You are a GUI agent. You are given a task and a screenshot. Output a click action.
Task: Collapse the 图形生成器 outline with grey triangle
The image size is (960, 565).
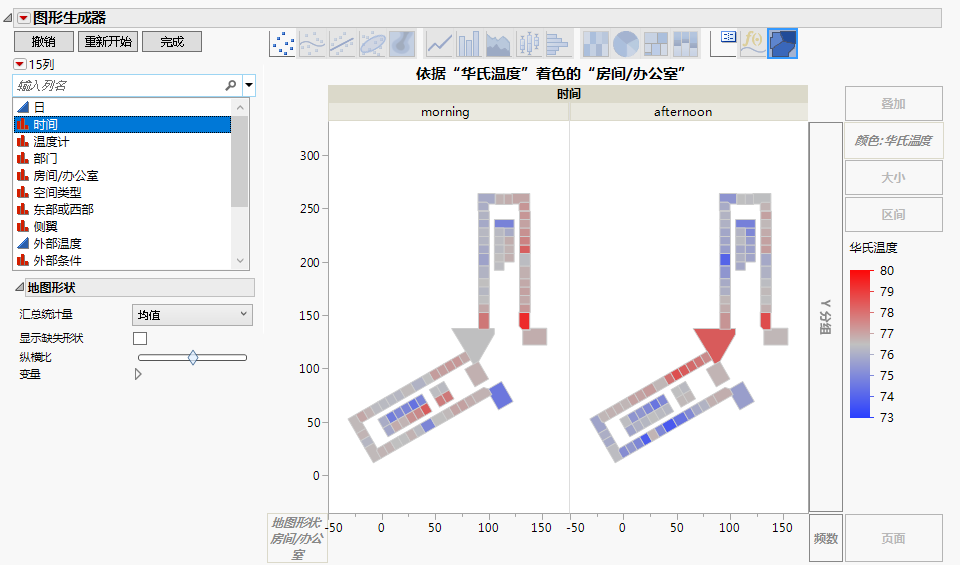[x=7, y=18]
